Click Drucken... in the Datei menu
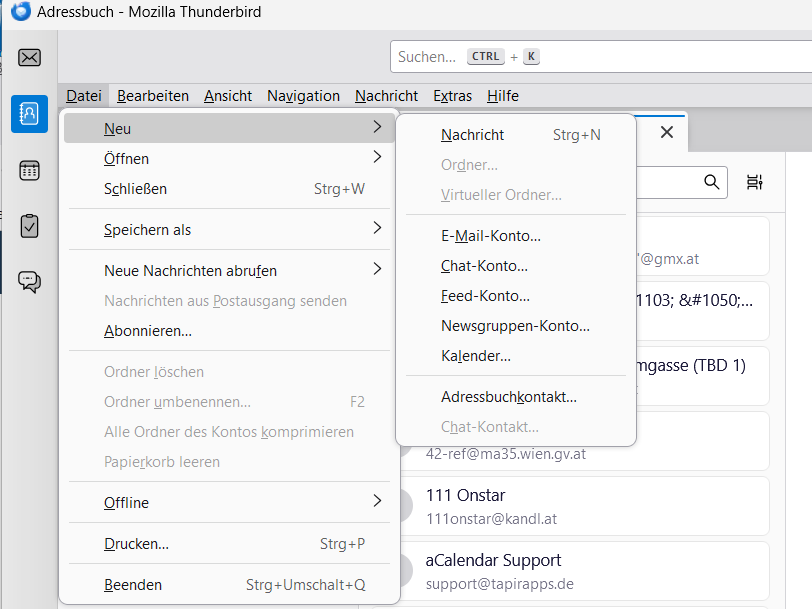The height and width of the screenshot is (609, 812). click(136, 544)
